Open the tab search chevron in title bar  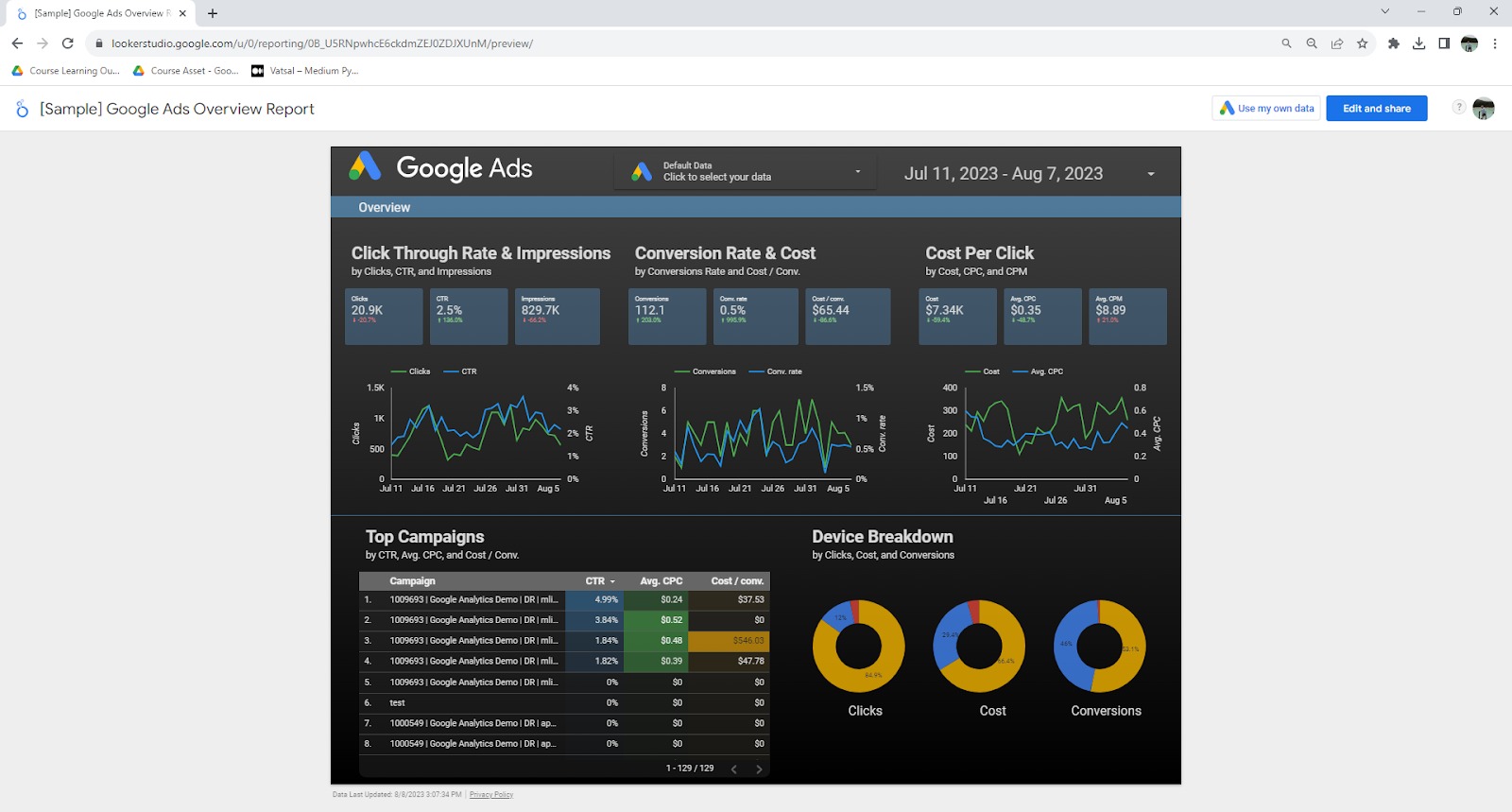[1385, 12]
